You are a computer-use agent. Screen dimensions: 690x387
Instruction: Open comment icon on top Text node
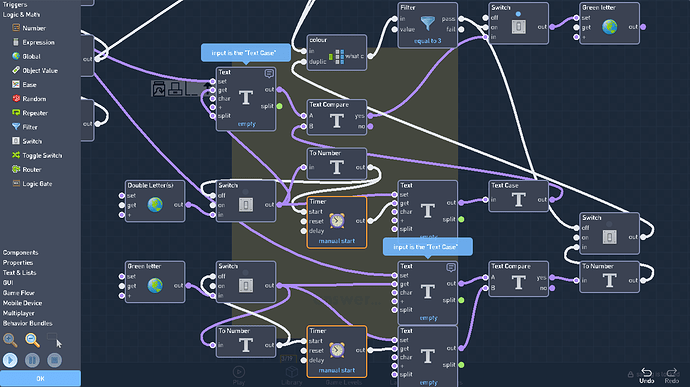[x=268, y=73]
